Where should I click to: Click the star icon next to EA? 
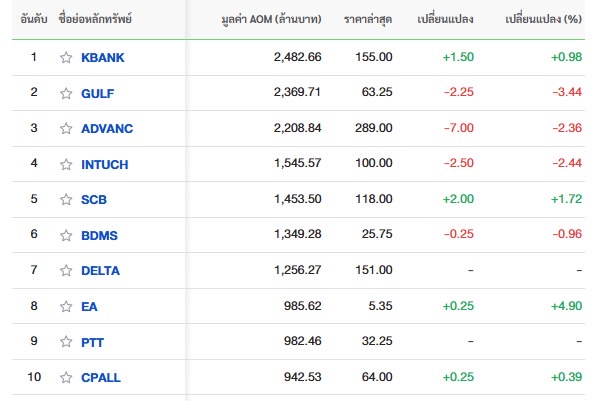click(66, 306)
